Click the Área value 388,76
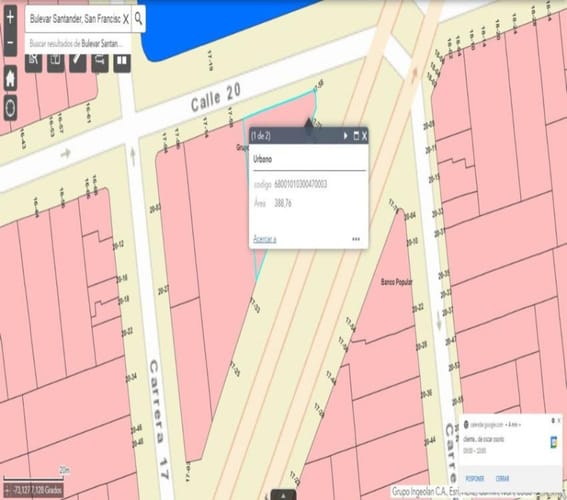Image resolution: width=567 pixels, height=500 pixels. pyautogui.click(x=283, y=203)
